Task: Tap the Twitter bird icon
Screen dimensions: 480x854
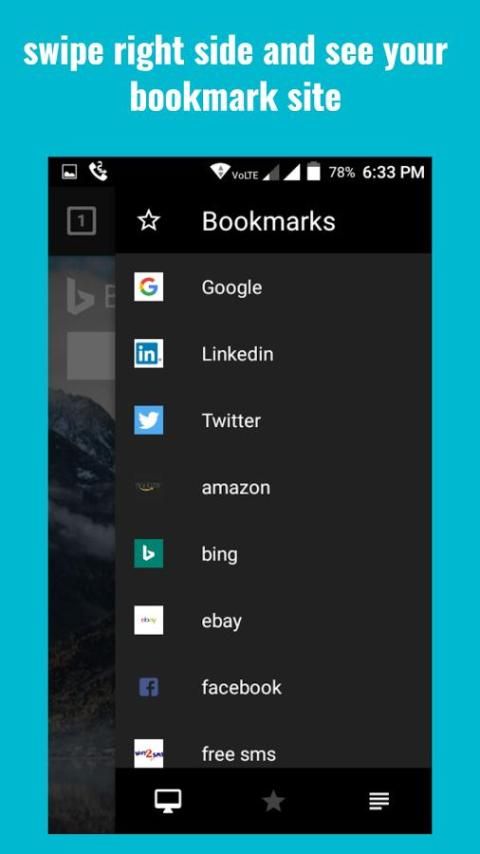Action: tap(149, 420)
